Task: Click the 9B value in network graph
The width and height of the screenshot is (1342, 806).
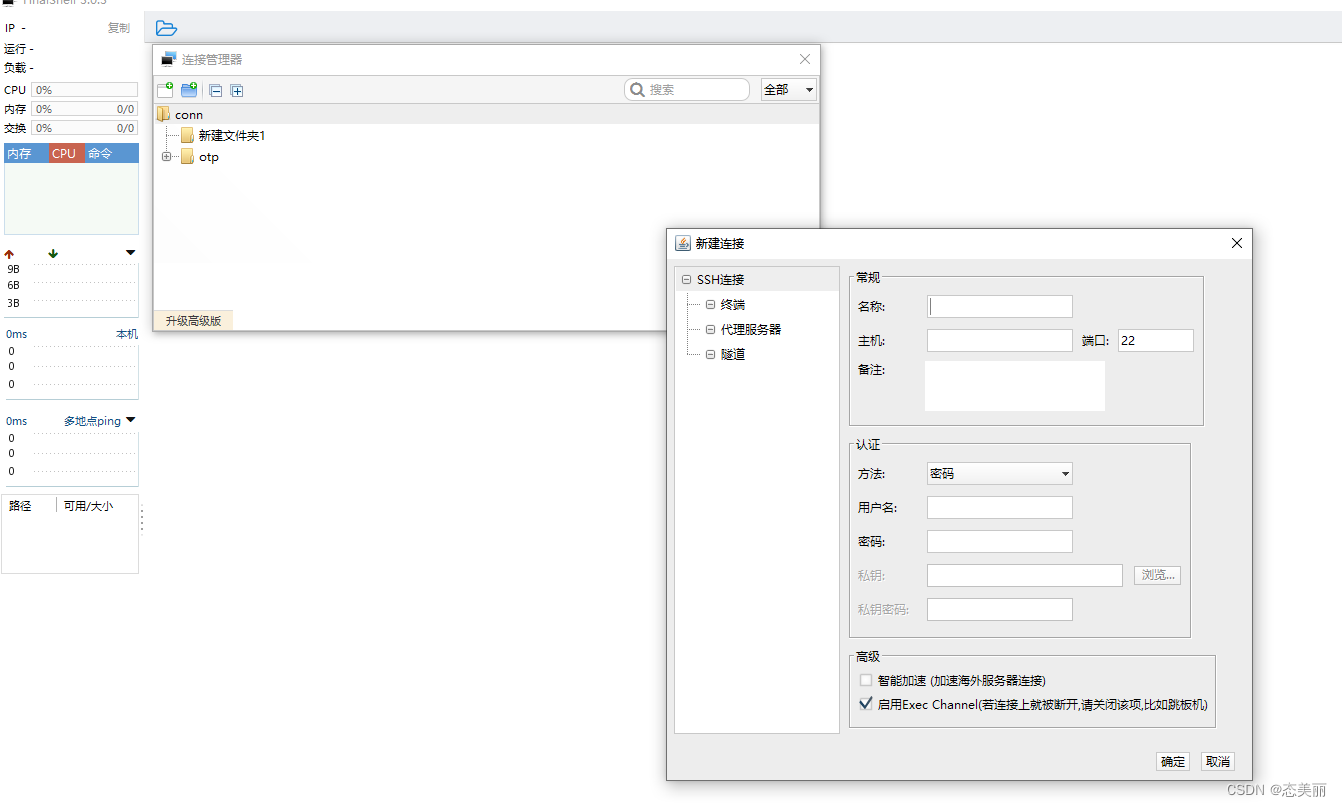Action: coord(13,269)
